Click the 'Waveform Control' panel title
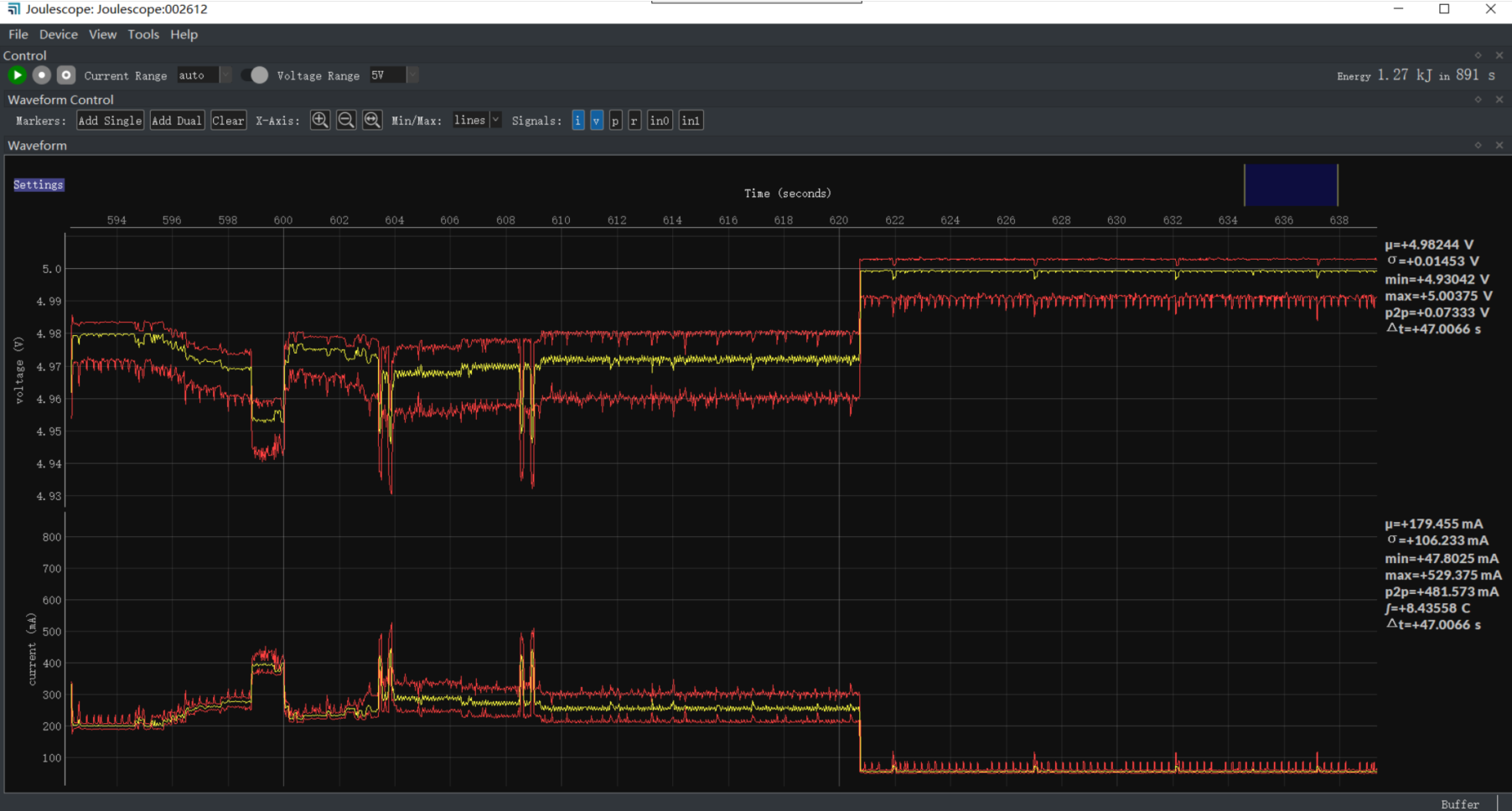 [60, 100]
